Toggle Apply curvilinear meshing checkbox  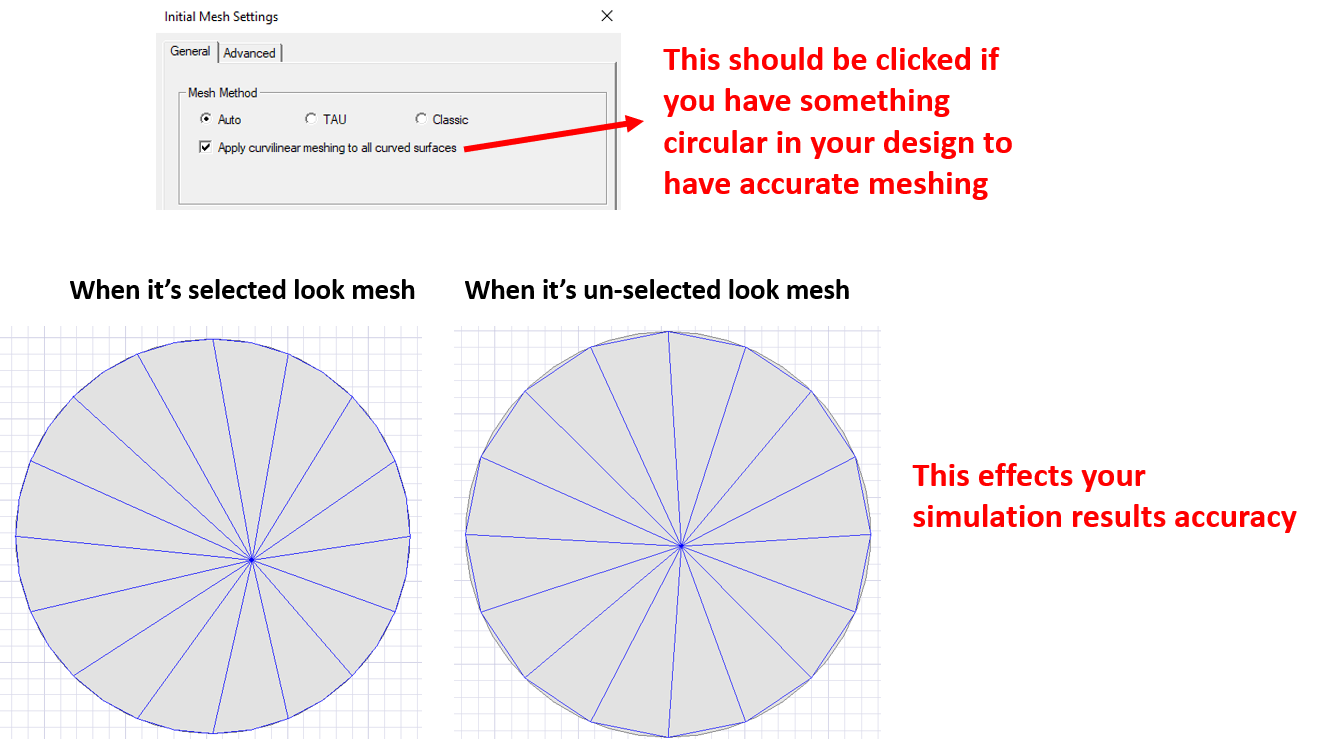[206, 147]
